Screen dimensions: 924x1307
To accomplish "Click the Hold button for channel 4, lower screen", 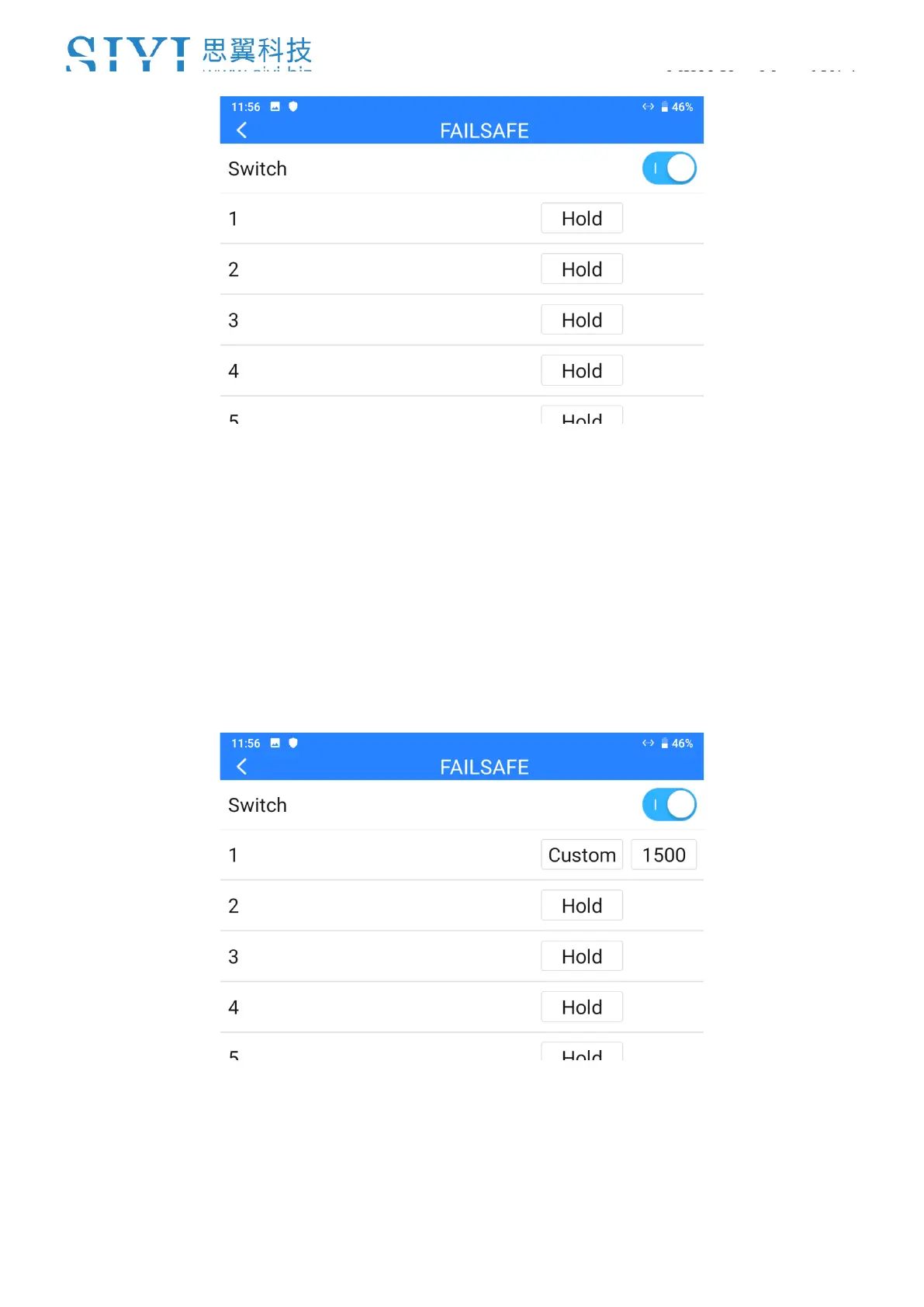I will click(582, 1007).
